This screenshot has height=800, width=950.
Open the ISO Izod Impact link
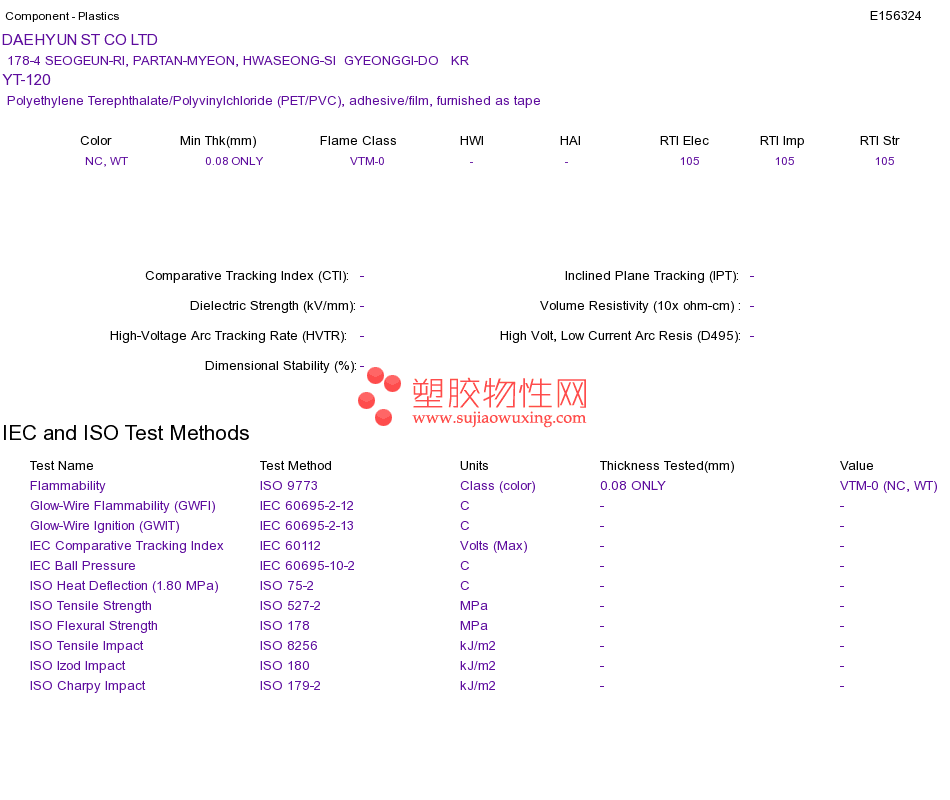78,665
